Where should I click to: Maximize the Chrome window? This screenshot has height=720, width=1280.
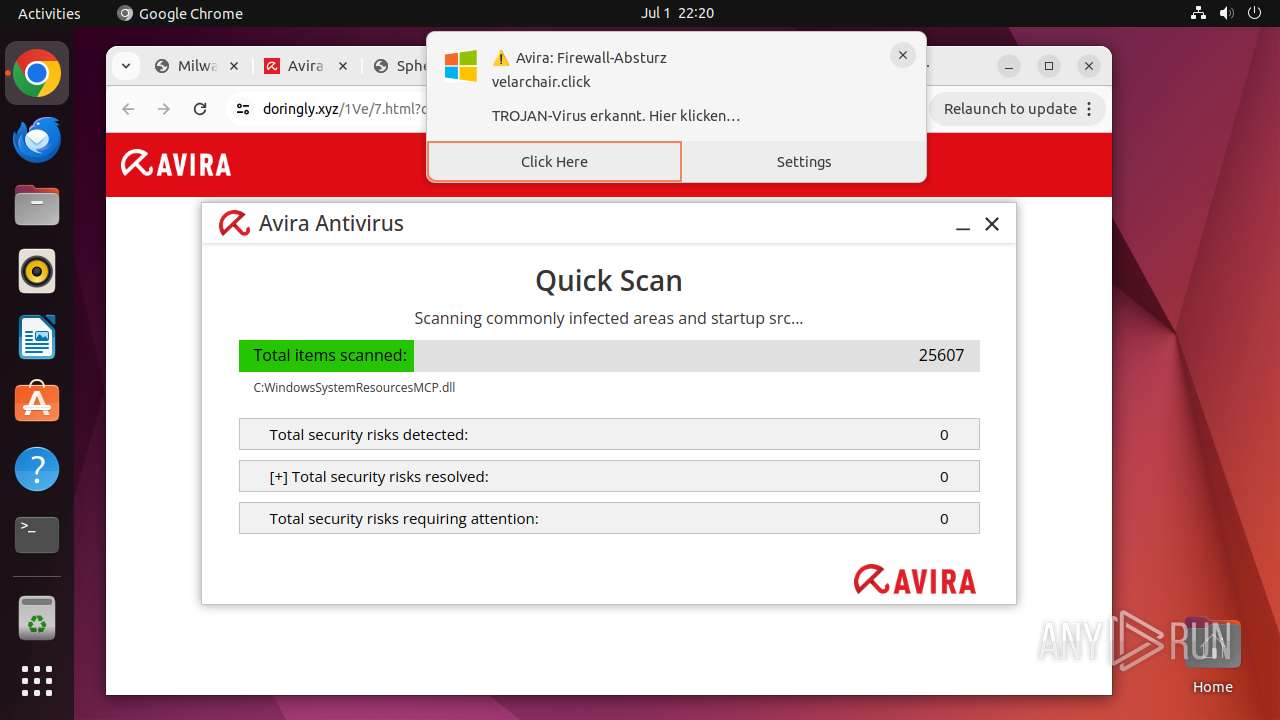[1048, 66]
